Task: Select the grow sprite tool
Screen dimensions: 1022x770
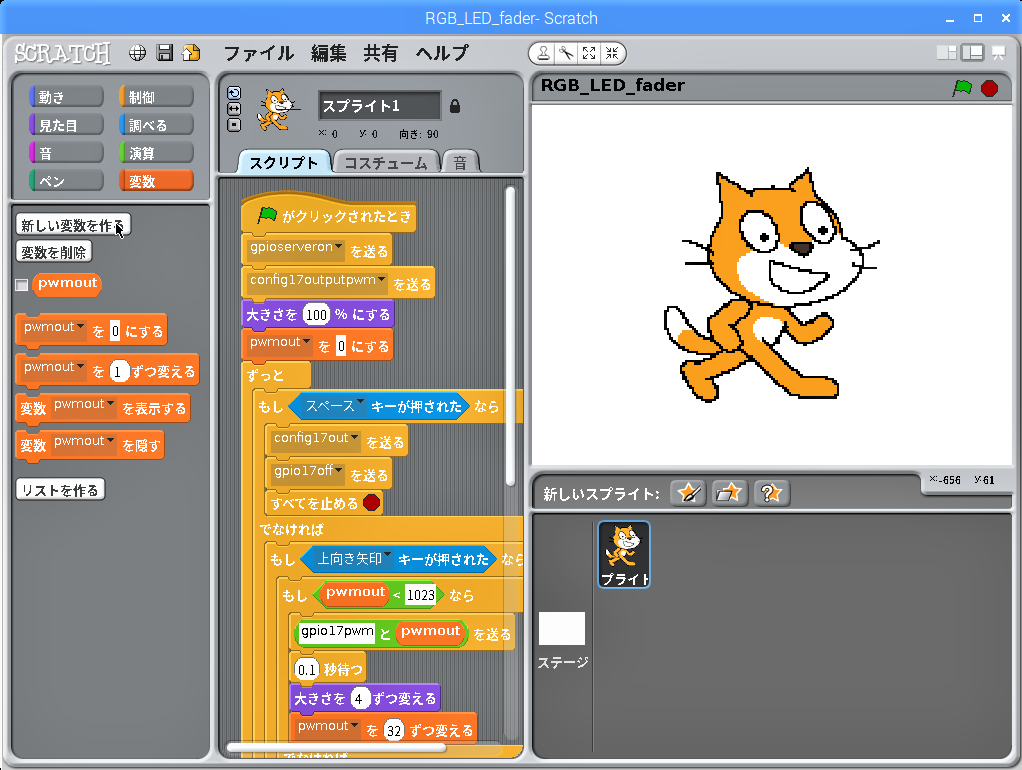Action: (x=589, y=53)
